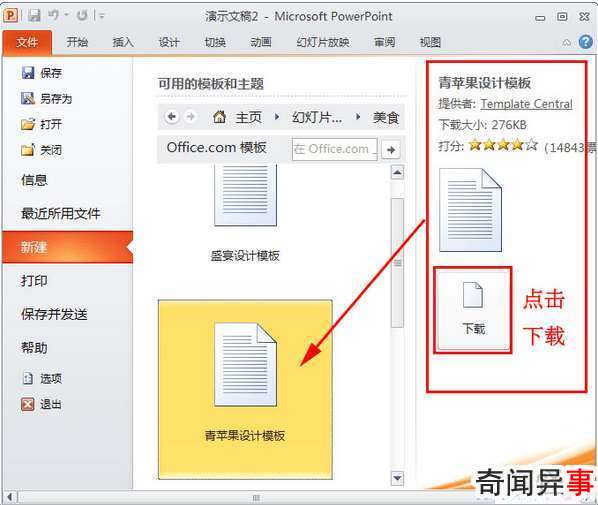This screenshot has width=598, height=505.
Task: Click the fifth empty rating star
Action: click(531, 145)
